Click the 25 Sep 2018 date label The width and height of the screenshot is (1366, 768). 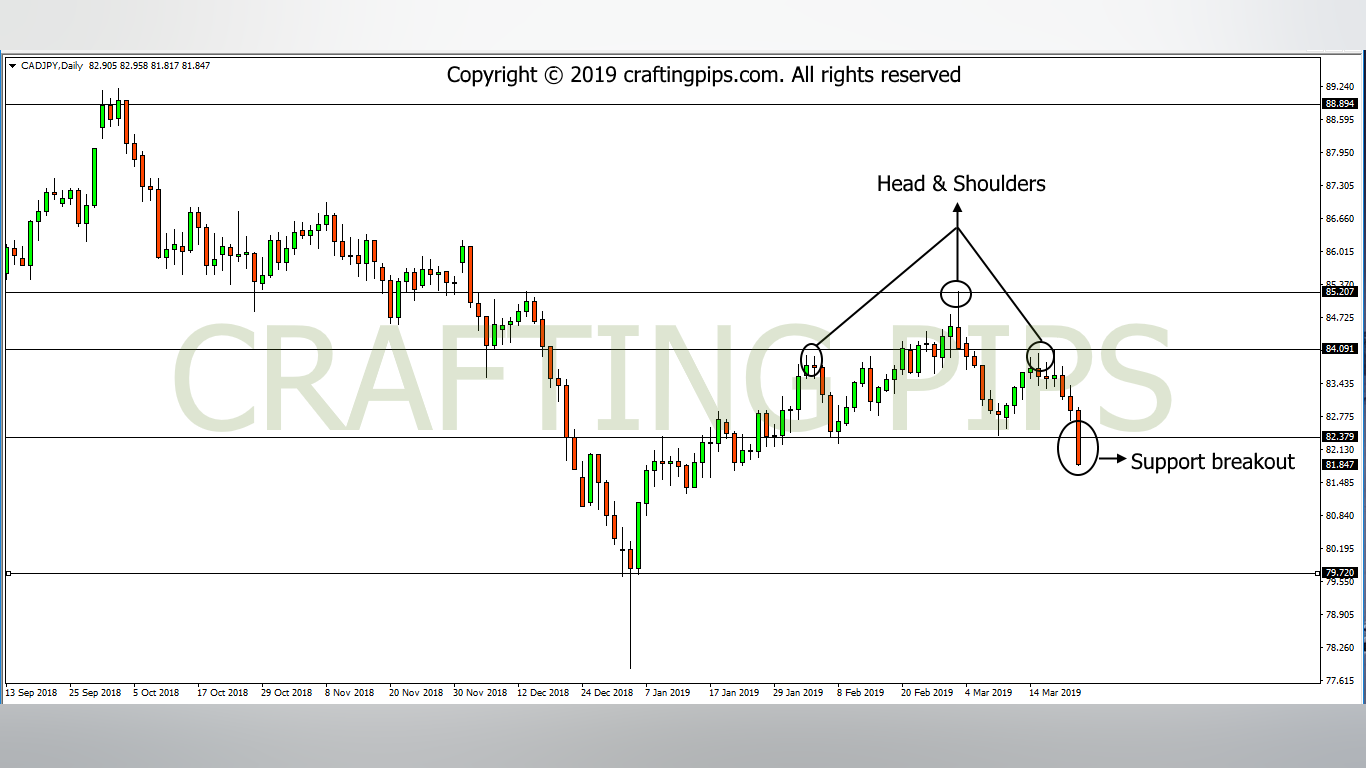click(95, 692)
